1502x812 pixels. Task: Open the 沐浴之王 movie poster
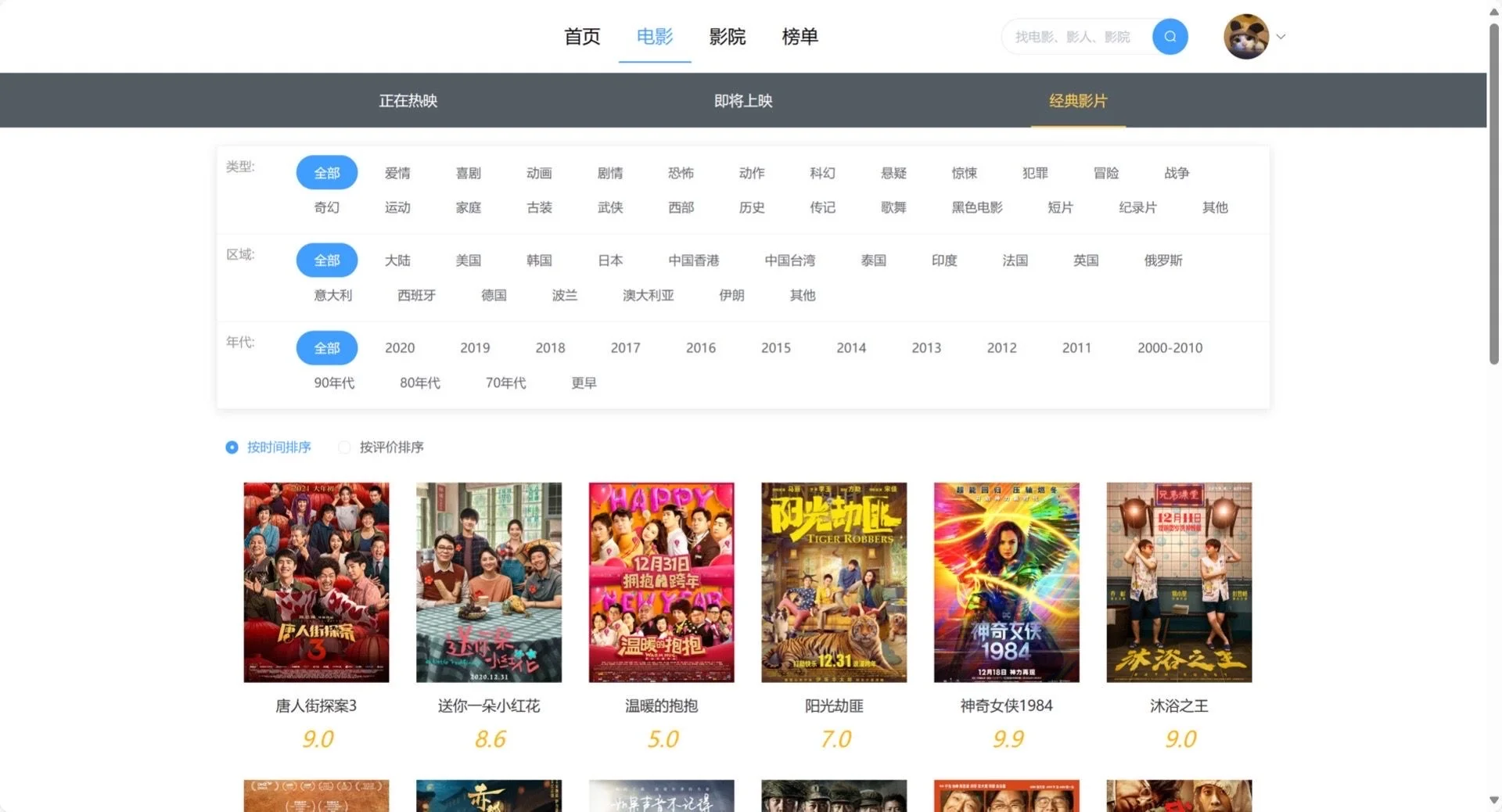(1179, 582)
